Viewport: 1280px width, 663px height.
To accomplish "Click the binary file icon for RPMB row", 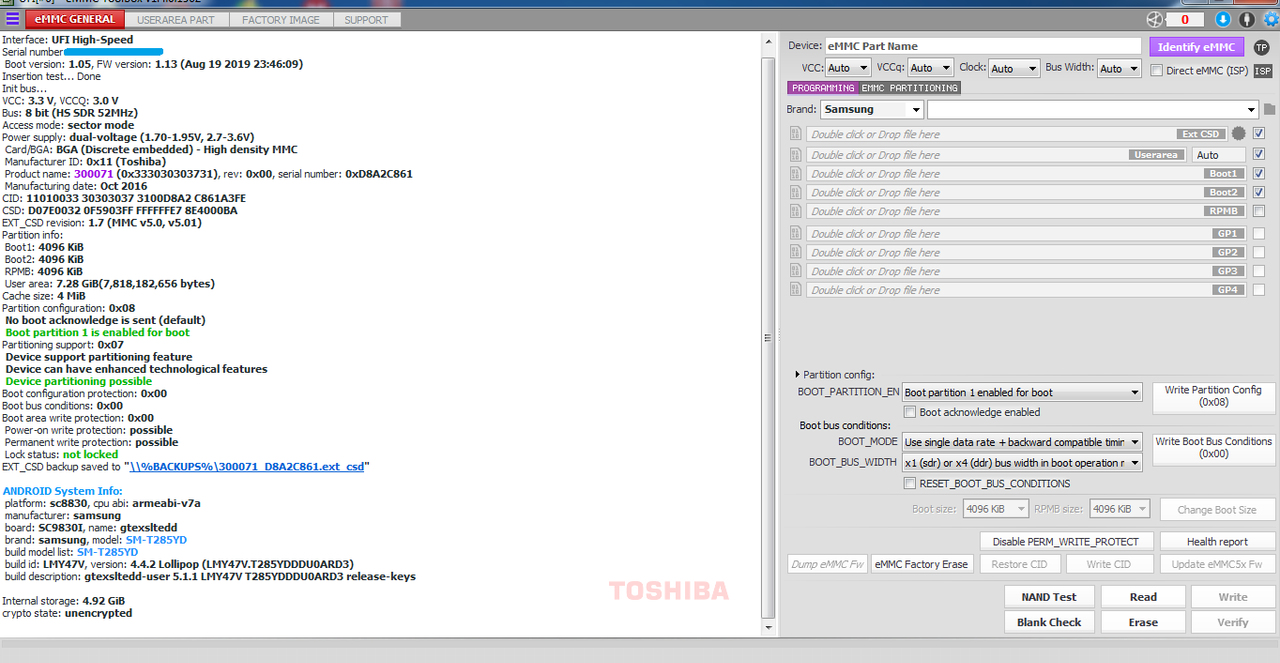I will point(796,211).
